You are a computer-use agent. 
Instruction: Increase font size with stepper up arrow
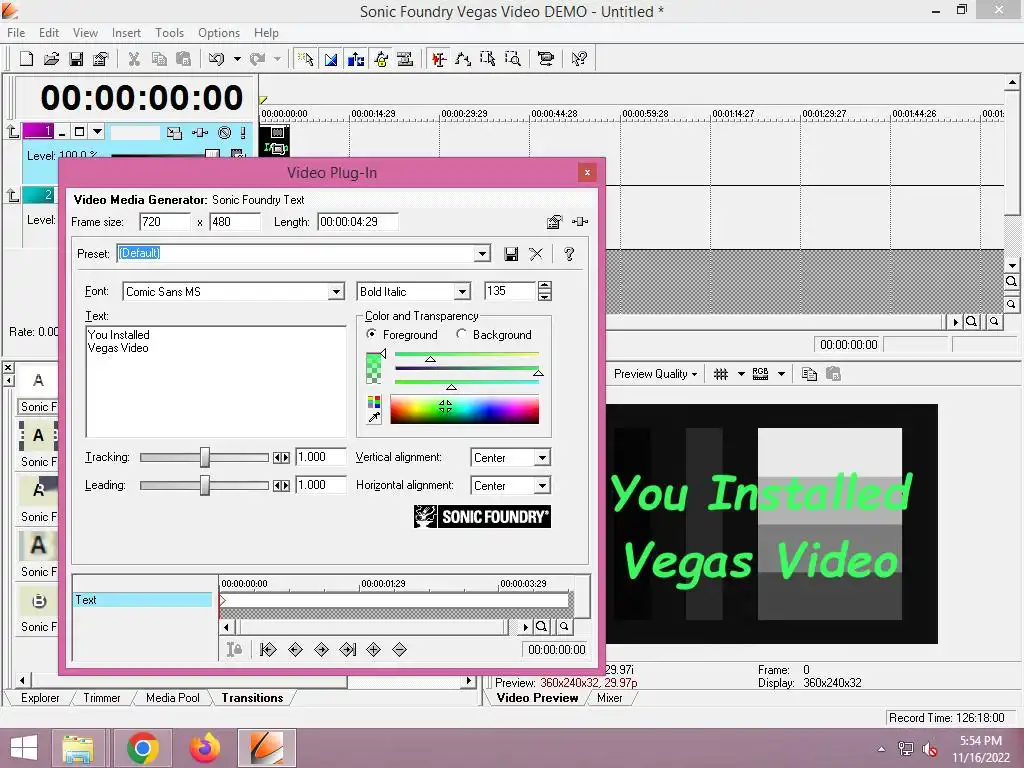[x=545, y=286]
